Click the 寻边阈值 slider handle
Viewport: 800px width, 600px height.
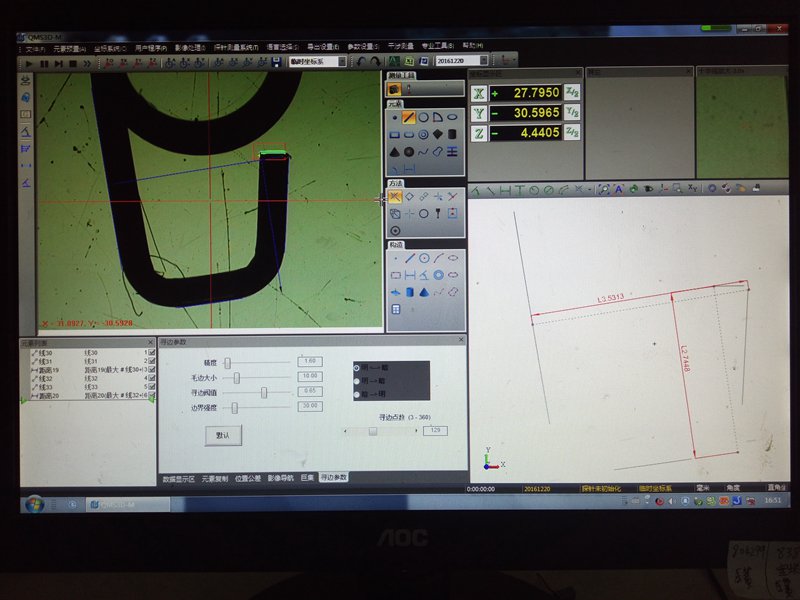tap(264, 392)
